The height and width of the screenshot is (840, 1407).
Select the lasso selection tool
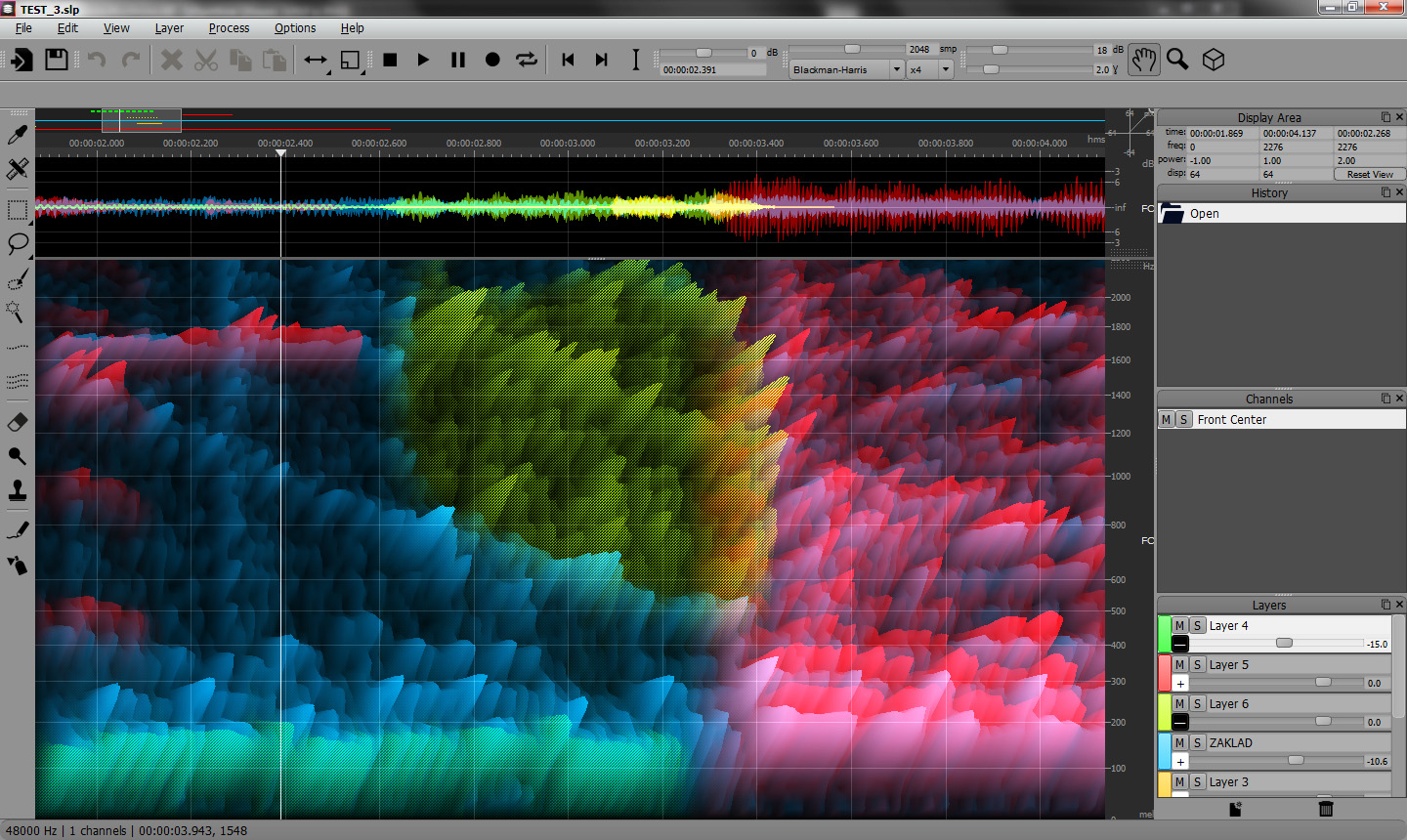click(18, 244)
